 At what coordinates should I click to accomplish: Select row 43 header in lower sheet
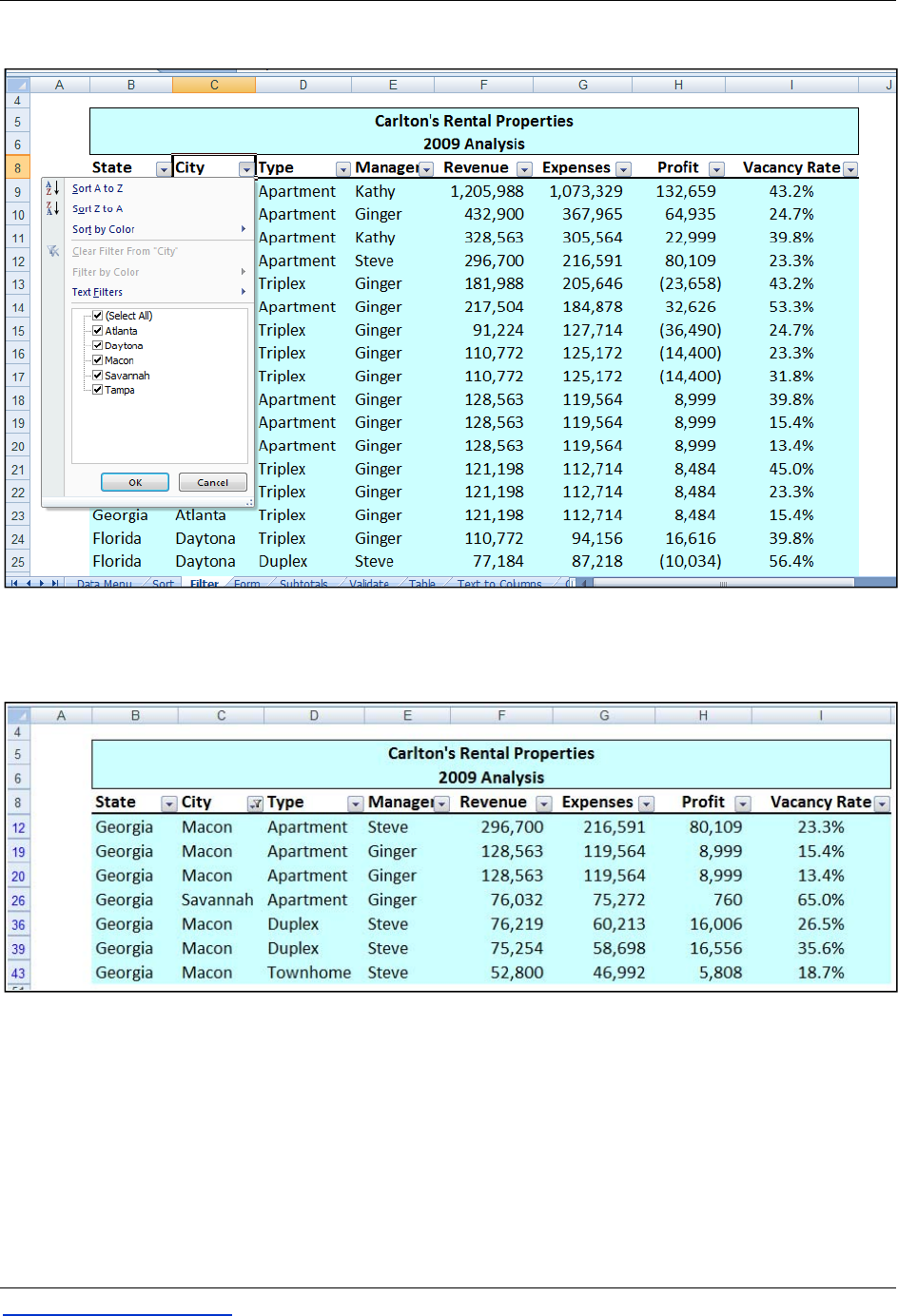(x=19, y=973)
